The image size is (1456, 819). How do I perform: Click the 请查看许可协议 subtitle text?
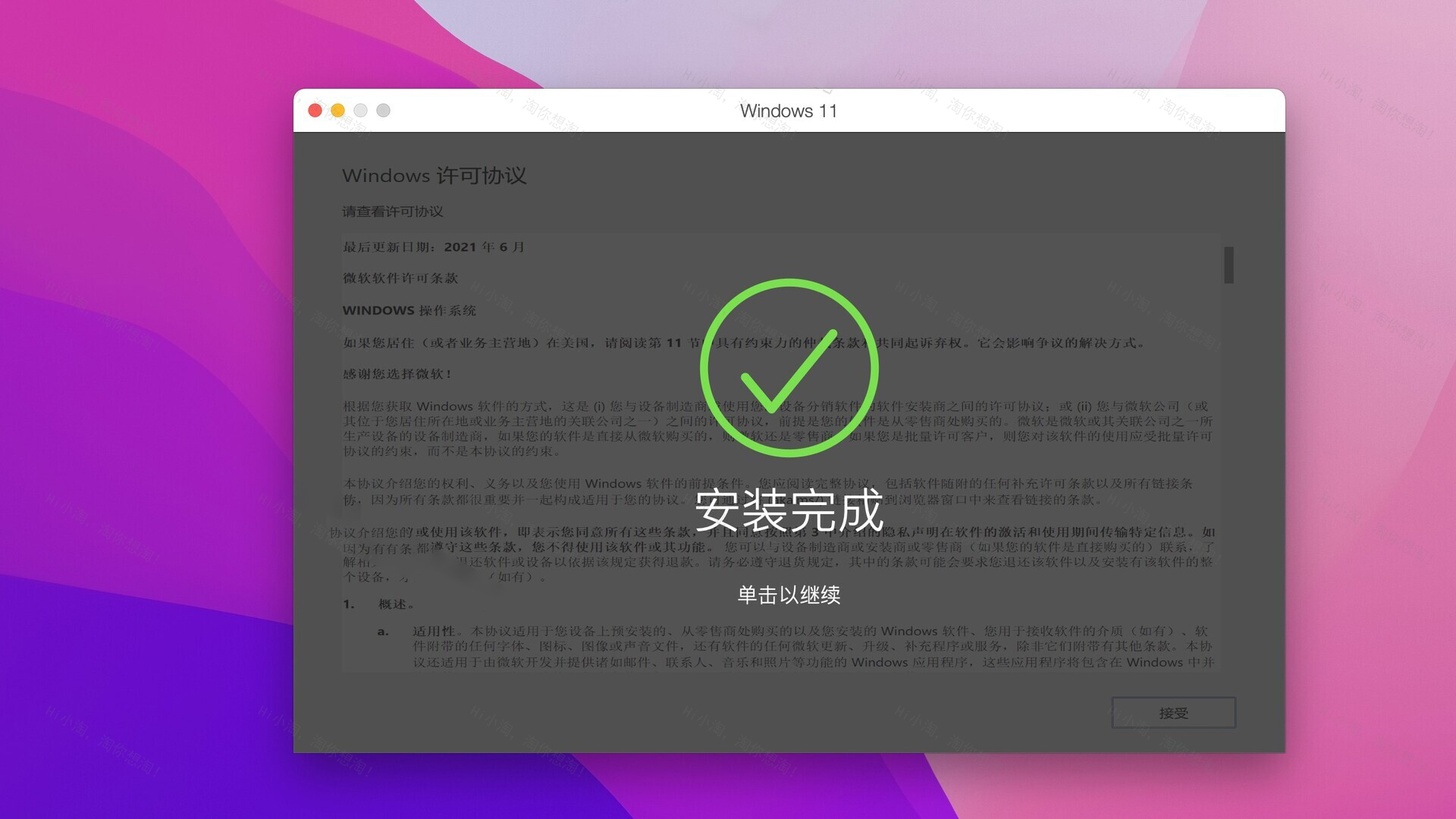click(x=392, y=212)
